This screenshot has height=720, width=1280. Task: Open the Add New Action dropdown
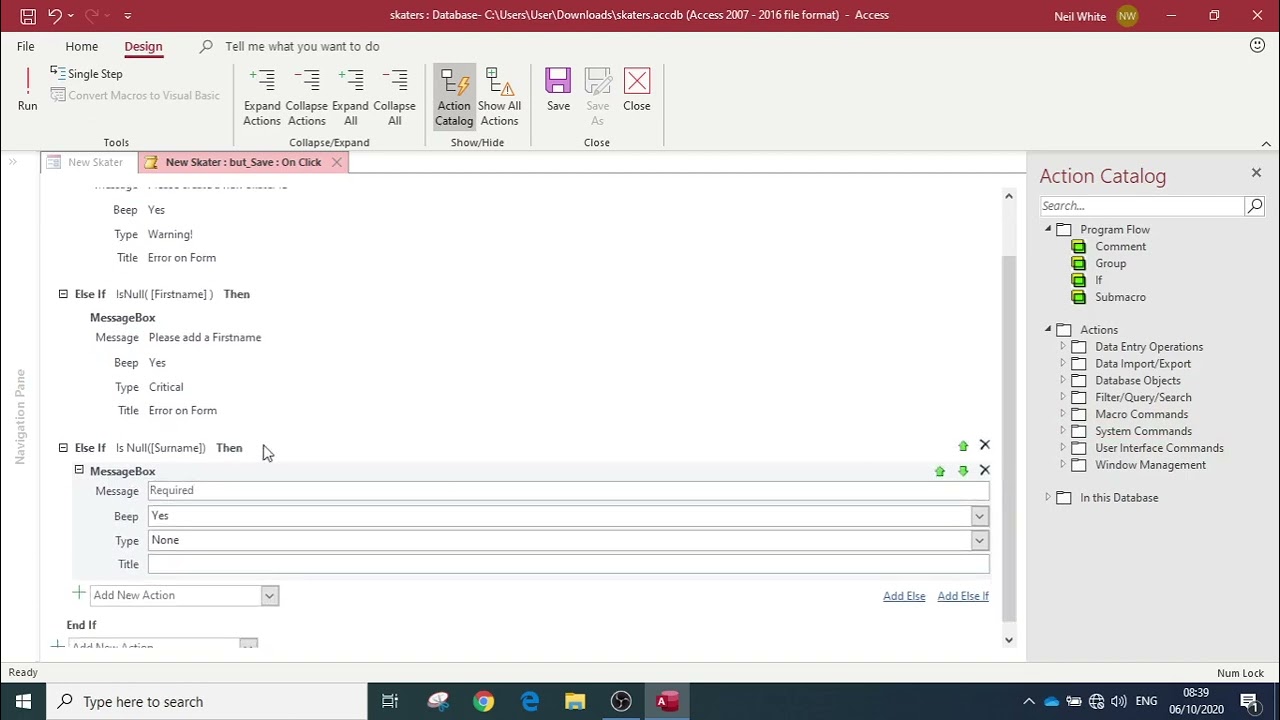tap(269, 596)
